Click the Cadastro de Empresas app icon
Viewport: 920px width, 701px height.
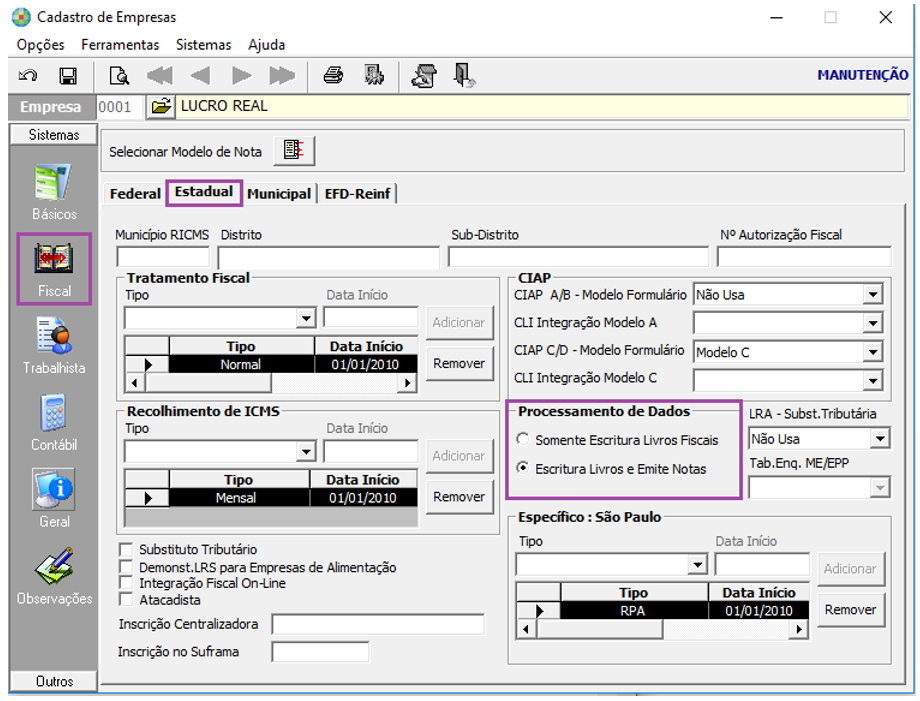click(21, 17)
